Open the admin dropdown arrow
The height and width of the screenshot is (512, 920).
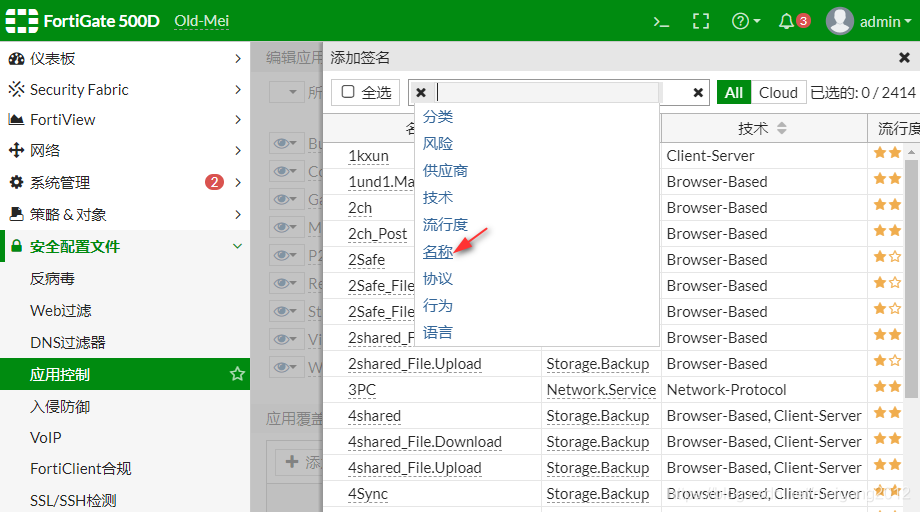tap(908, 21)
